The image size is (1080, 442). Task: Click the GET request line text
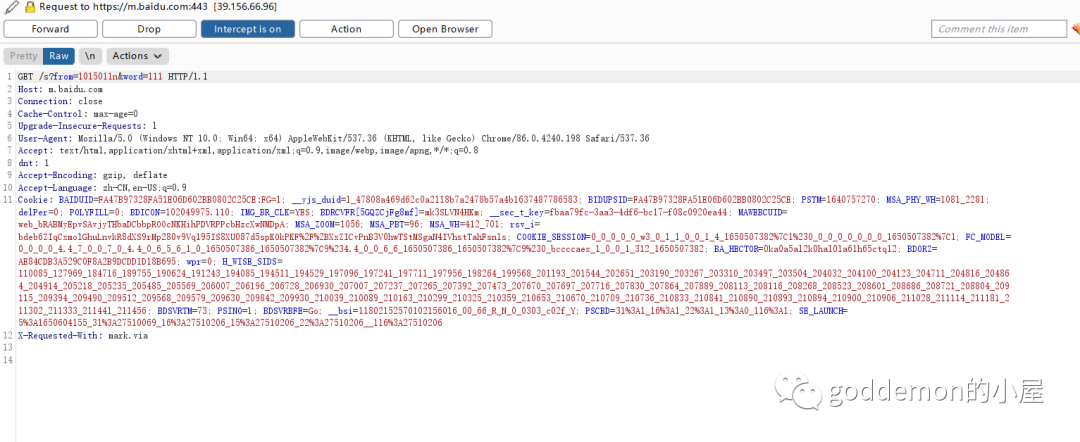(112, 77)
